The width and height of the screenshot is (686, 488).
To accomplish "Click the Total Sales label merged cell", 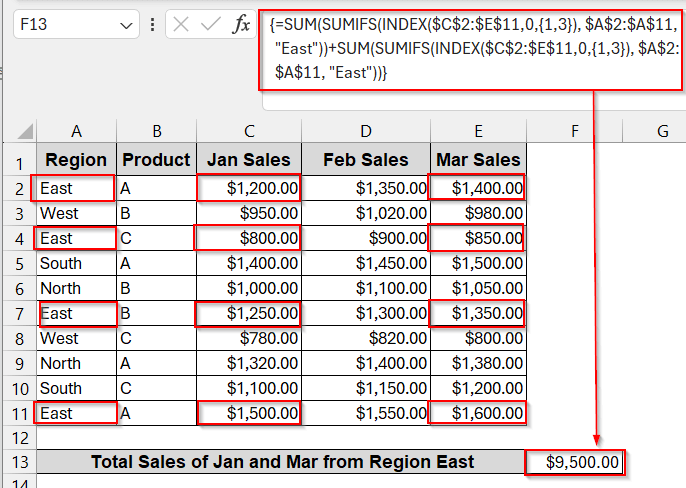I will [281, 462].
